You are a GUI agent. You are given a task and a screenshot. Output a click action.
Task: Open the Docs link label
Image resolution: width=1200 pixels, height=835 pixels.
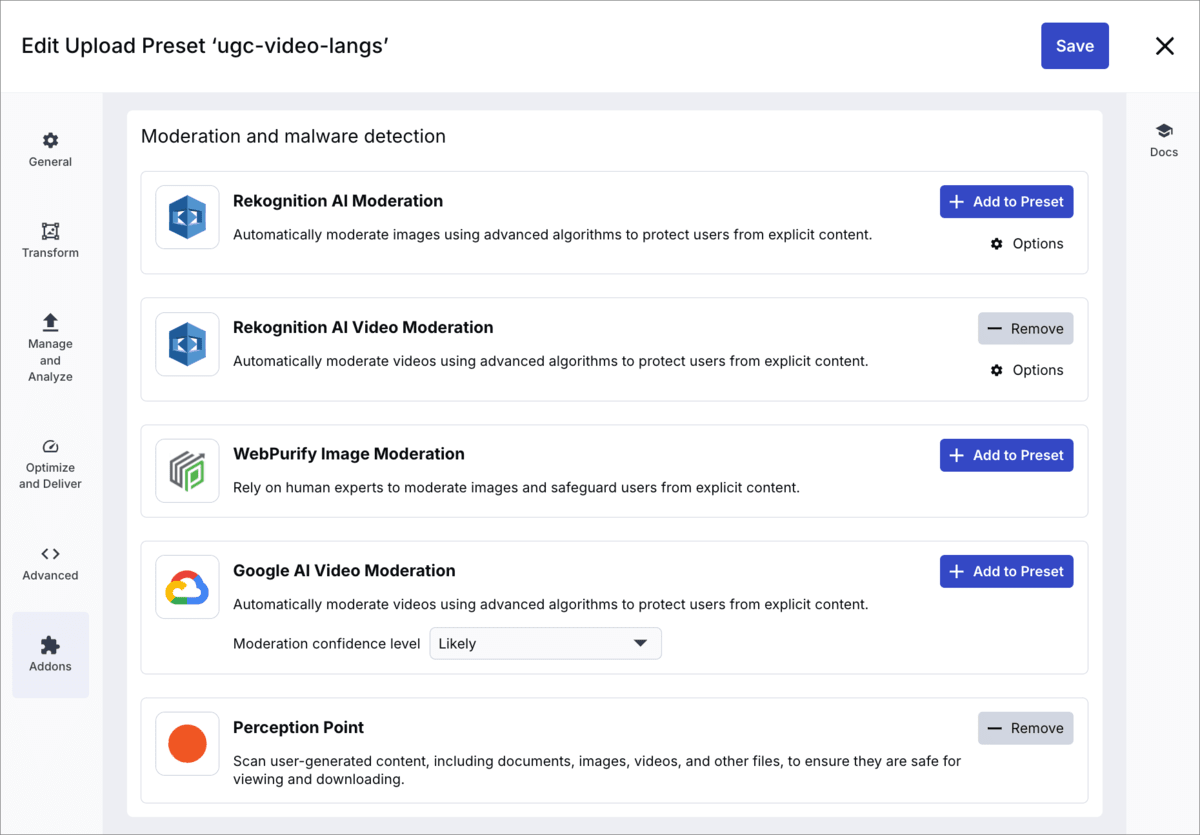(x=1164, y=153)
